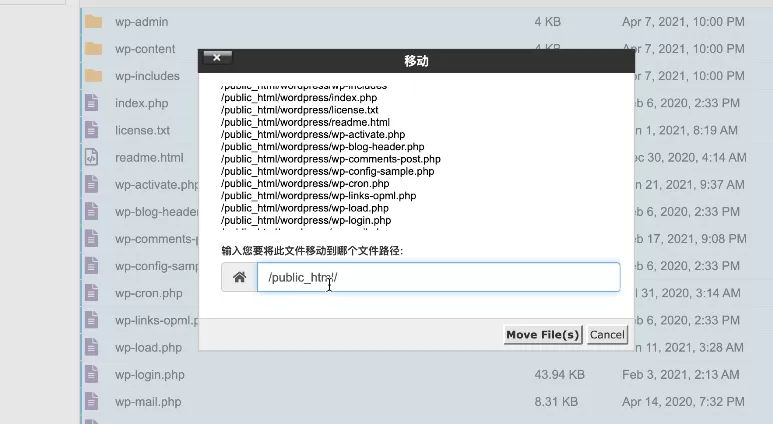Click /public_html/wordpress/wp-login.php in the dialog list
773x424 pixels.
pyautogui.click(x=306, y=220)
